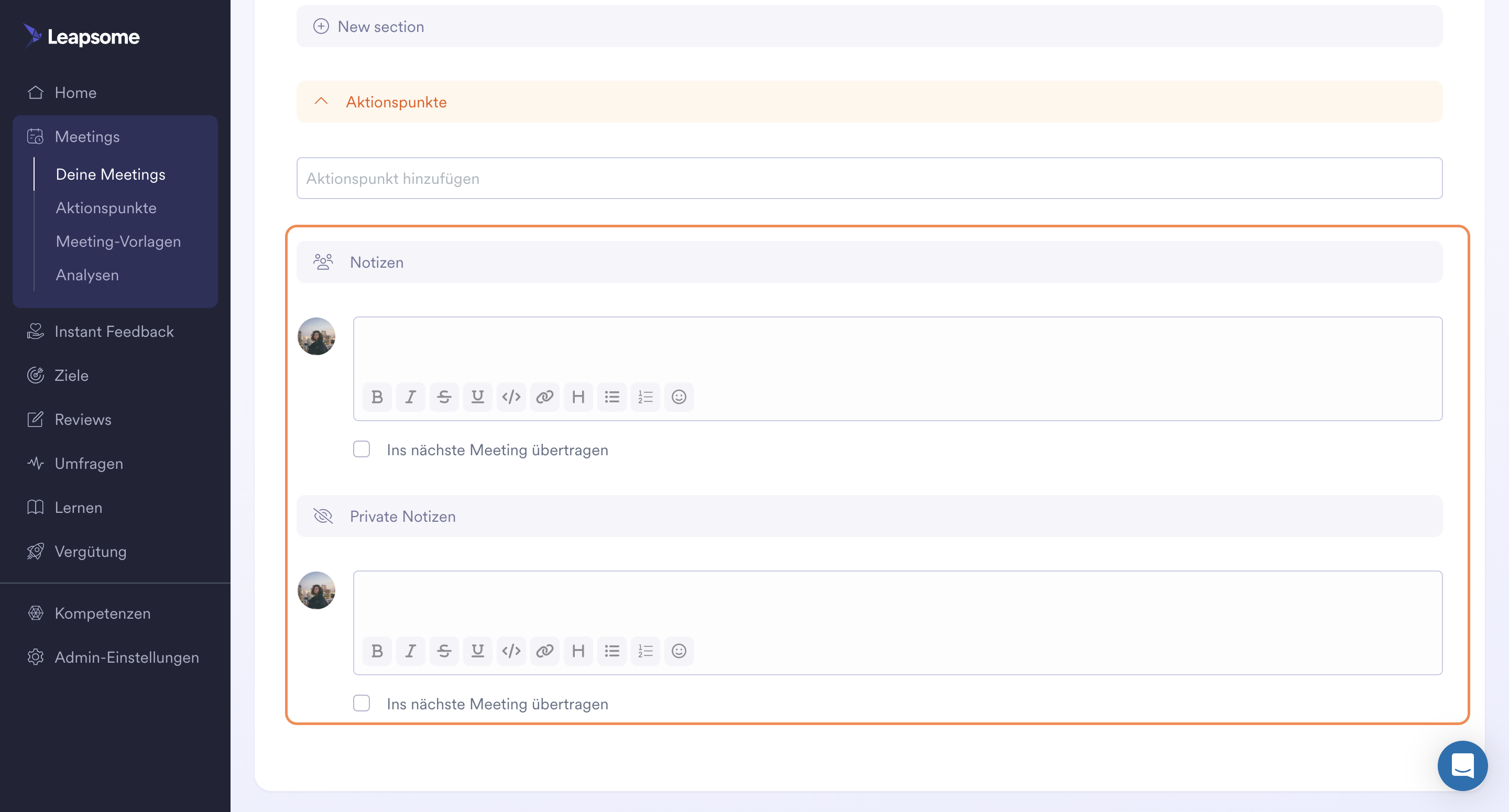Check 'Ins nächste Meeting übertragen' under Private Notizen

coord(362,703)
